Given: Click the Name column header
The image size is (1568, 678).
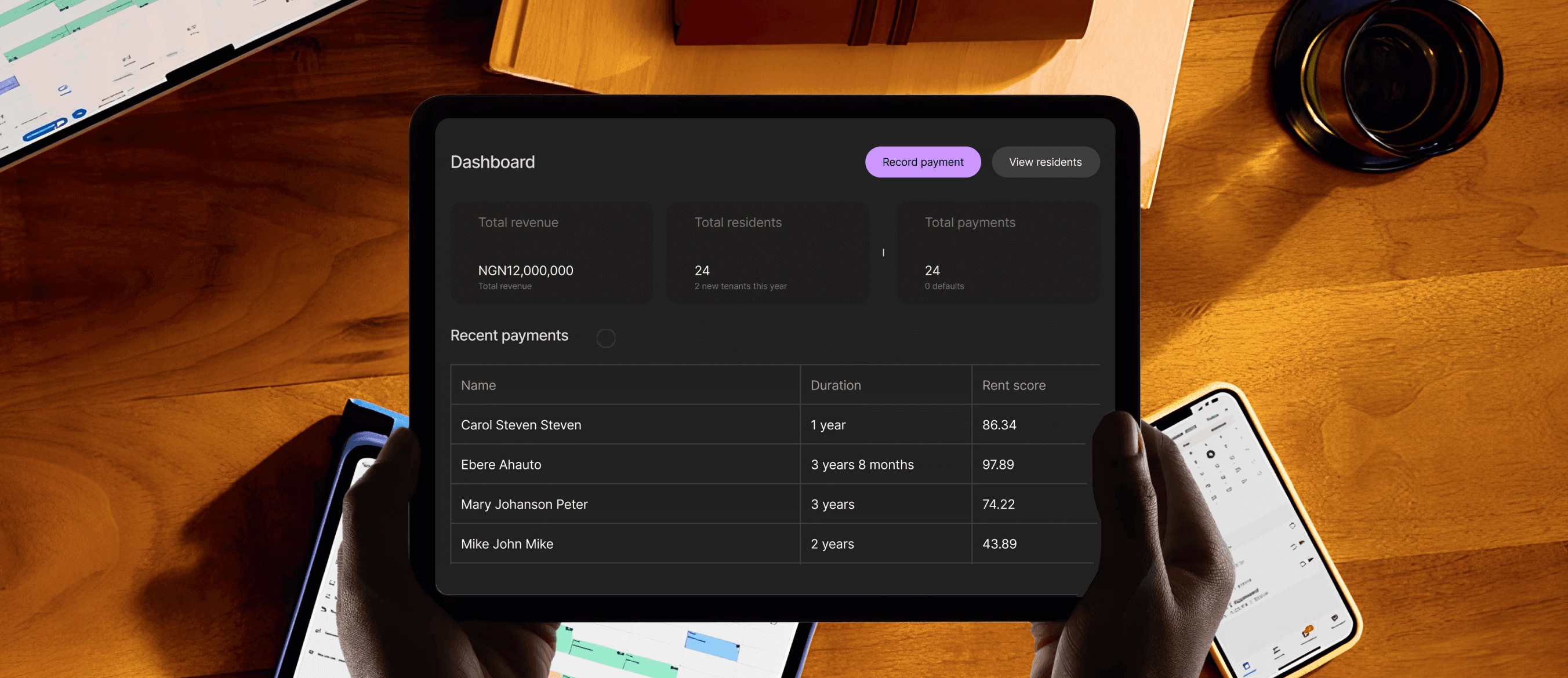Looking at the screenshot, I should 478,385.
